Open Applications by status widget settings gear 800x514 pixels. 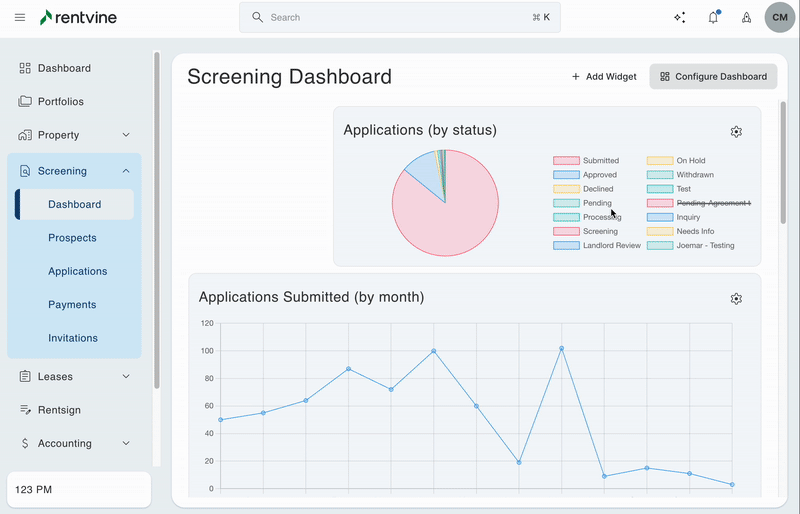[736, 132]
